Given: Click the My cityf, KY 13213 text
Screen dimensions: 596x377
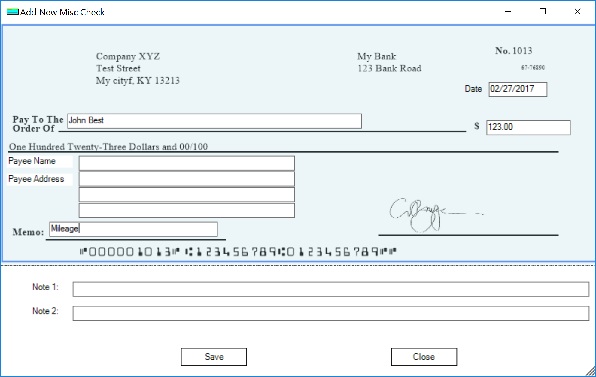Looking at the screenshot, I should coord(138,81).
